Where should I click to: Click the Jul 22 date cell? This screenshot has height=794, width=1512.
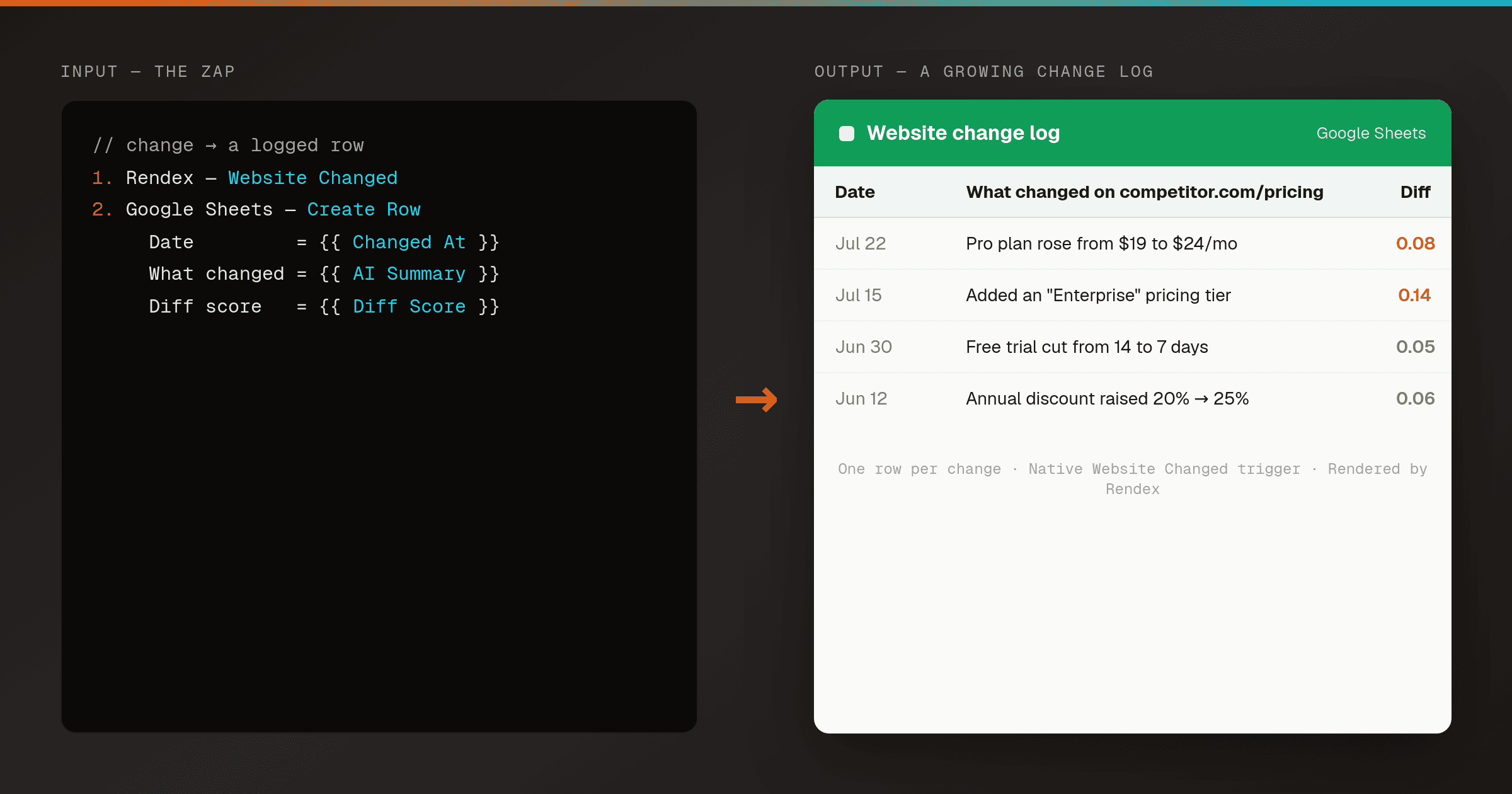(x=861, y=244)
